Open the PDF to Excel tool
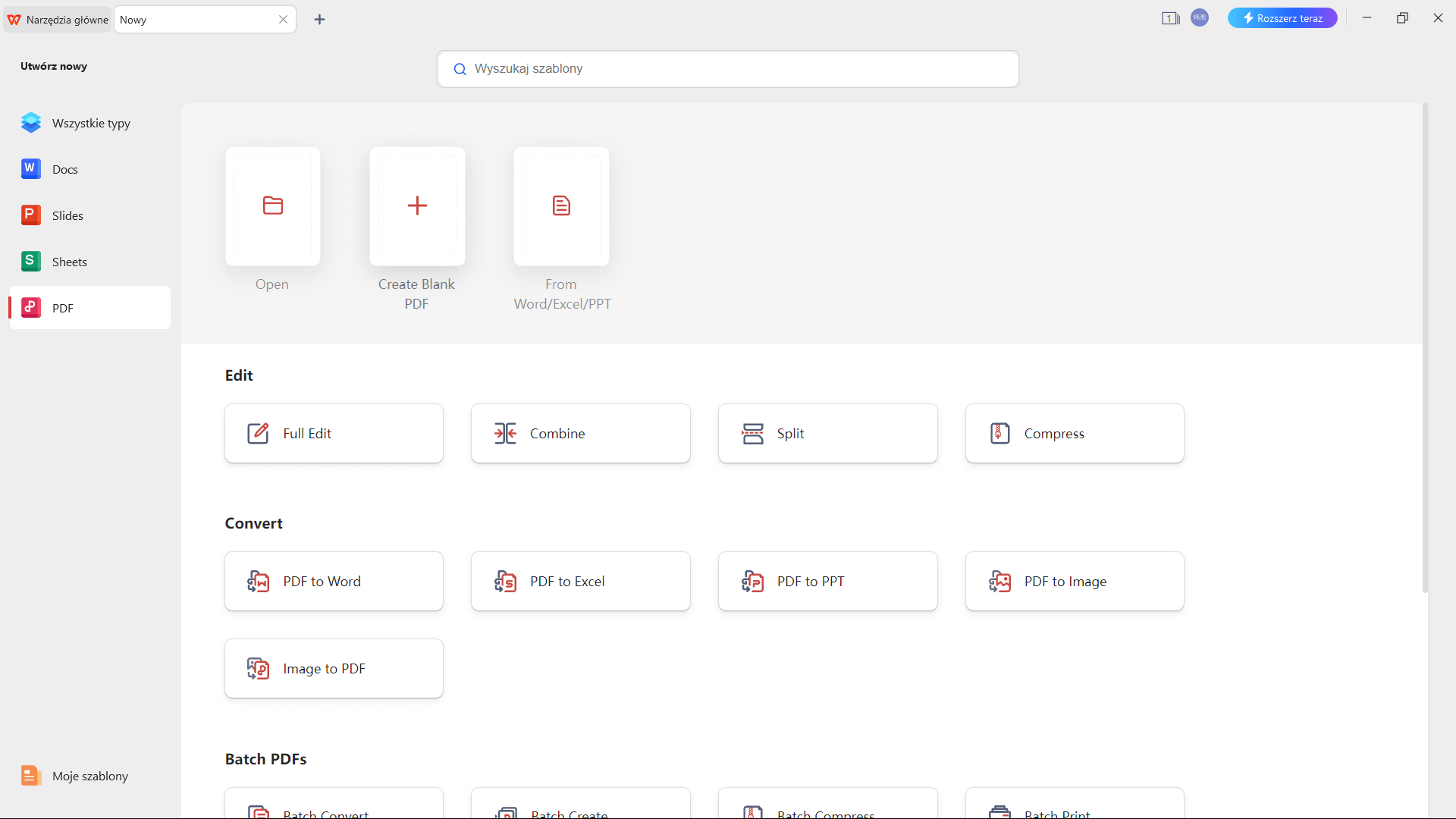This screenshot has width=1456, height=819. click(580, 581)
